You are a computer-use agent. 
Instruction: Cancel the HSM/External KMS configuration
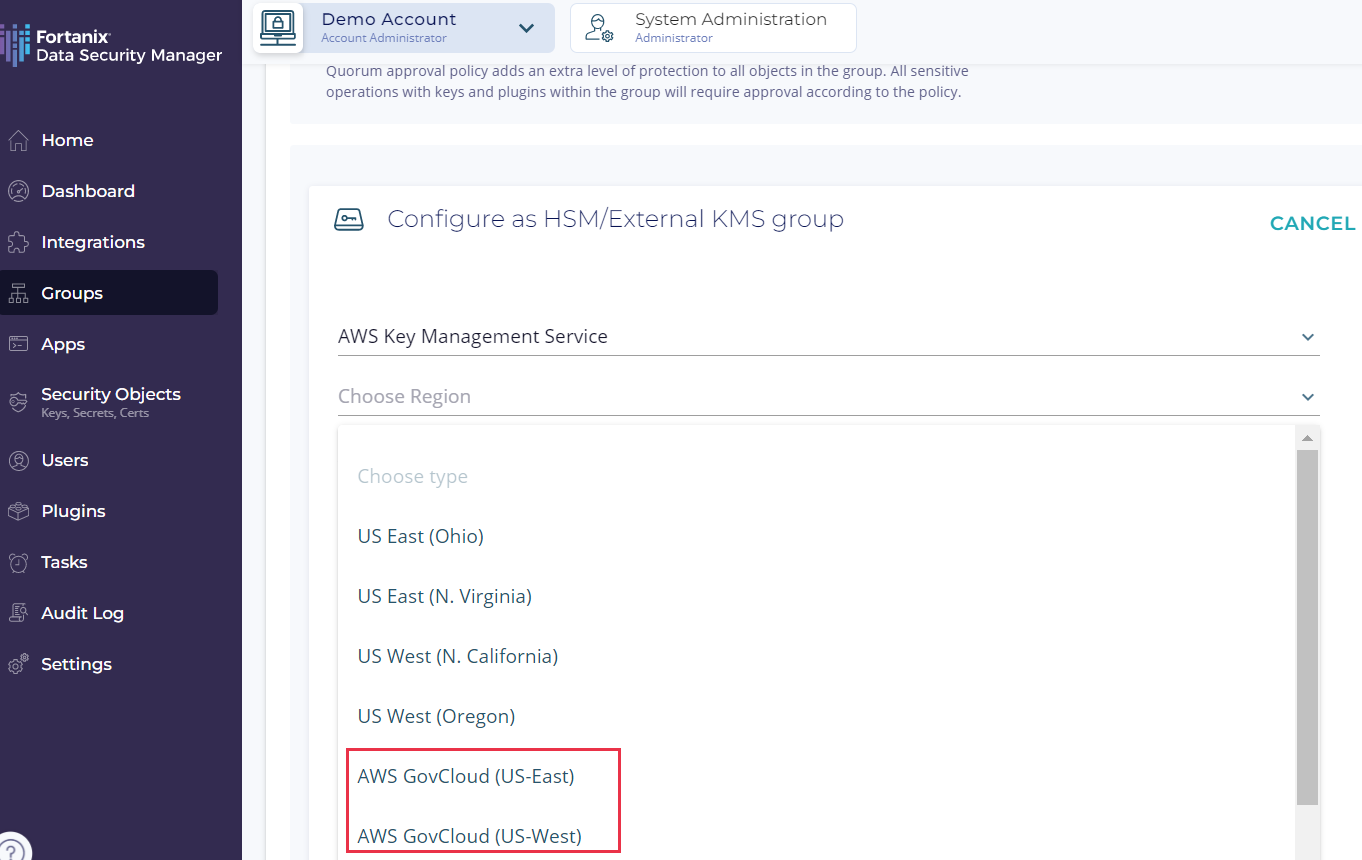[x=1312, y=224]
